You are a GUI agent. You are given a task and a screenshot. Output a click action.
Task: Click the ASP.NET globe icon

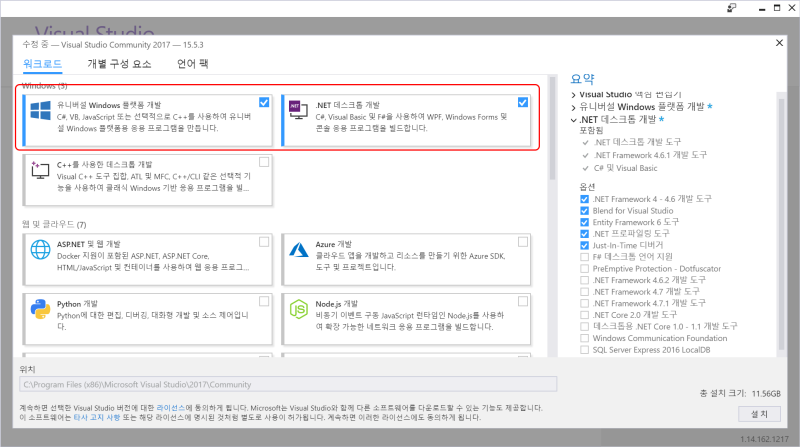pyautogui.click(x=40, y=250)
